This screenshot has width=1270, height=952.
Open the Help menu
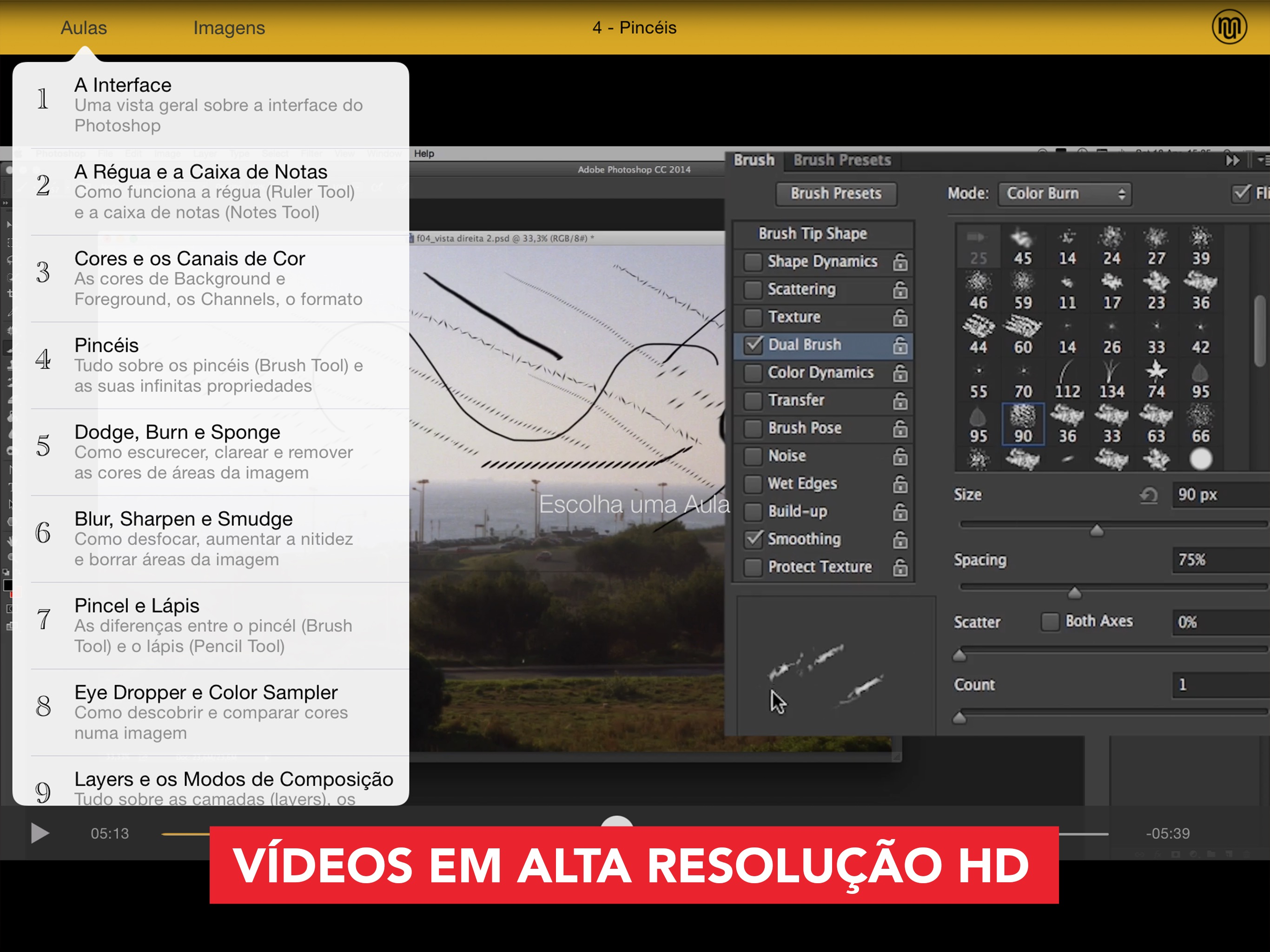(x=423, y=153)
